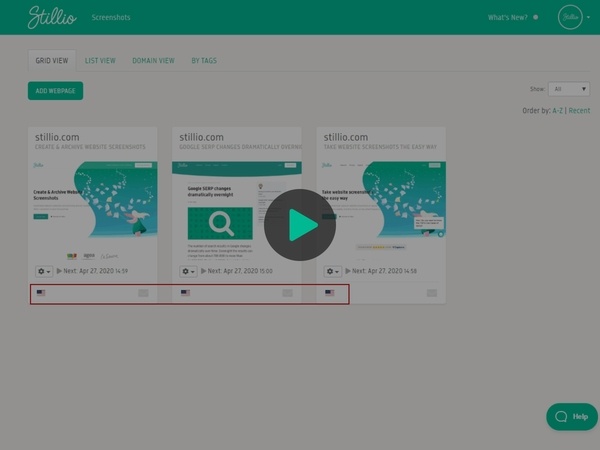
Task: Click 'Take Website Screenshots the Easy Way' subtitle
Action: (x=380, y=147)
